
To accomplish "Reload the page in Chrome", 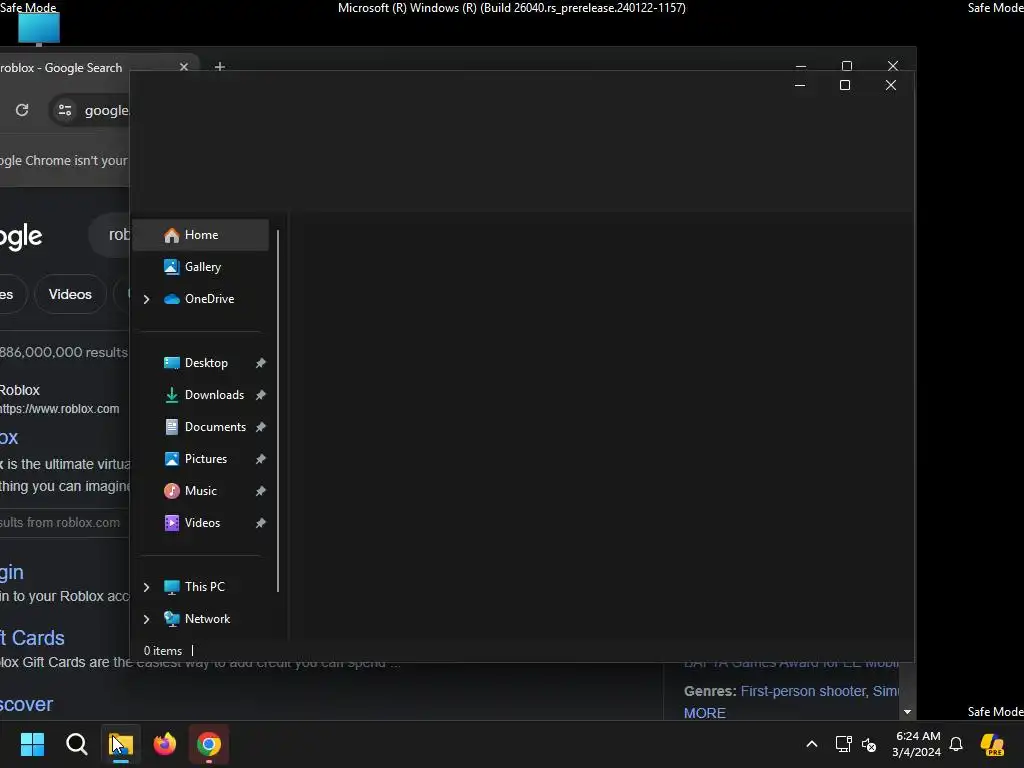I will pyautogui.click(x=22, y=110).
